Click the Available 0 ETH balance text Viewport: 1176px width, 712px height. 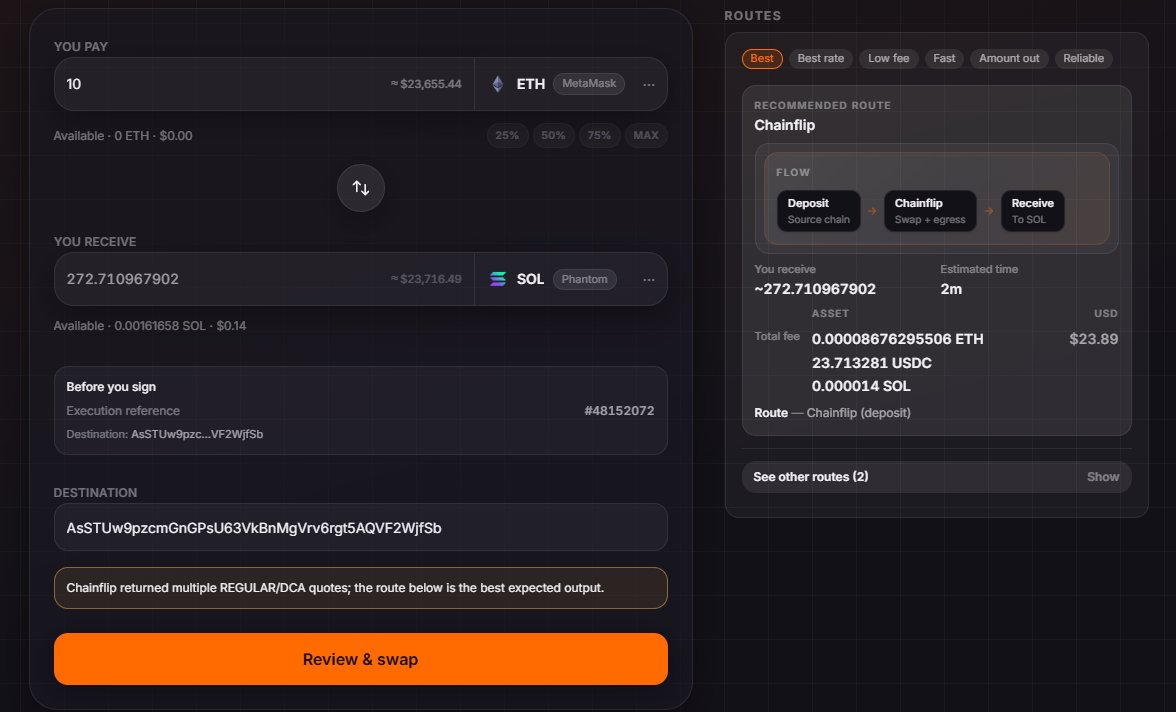[123, 136]
